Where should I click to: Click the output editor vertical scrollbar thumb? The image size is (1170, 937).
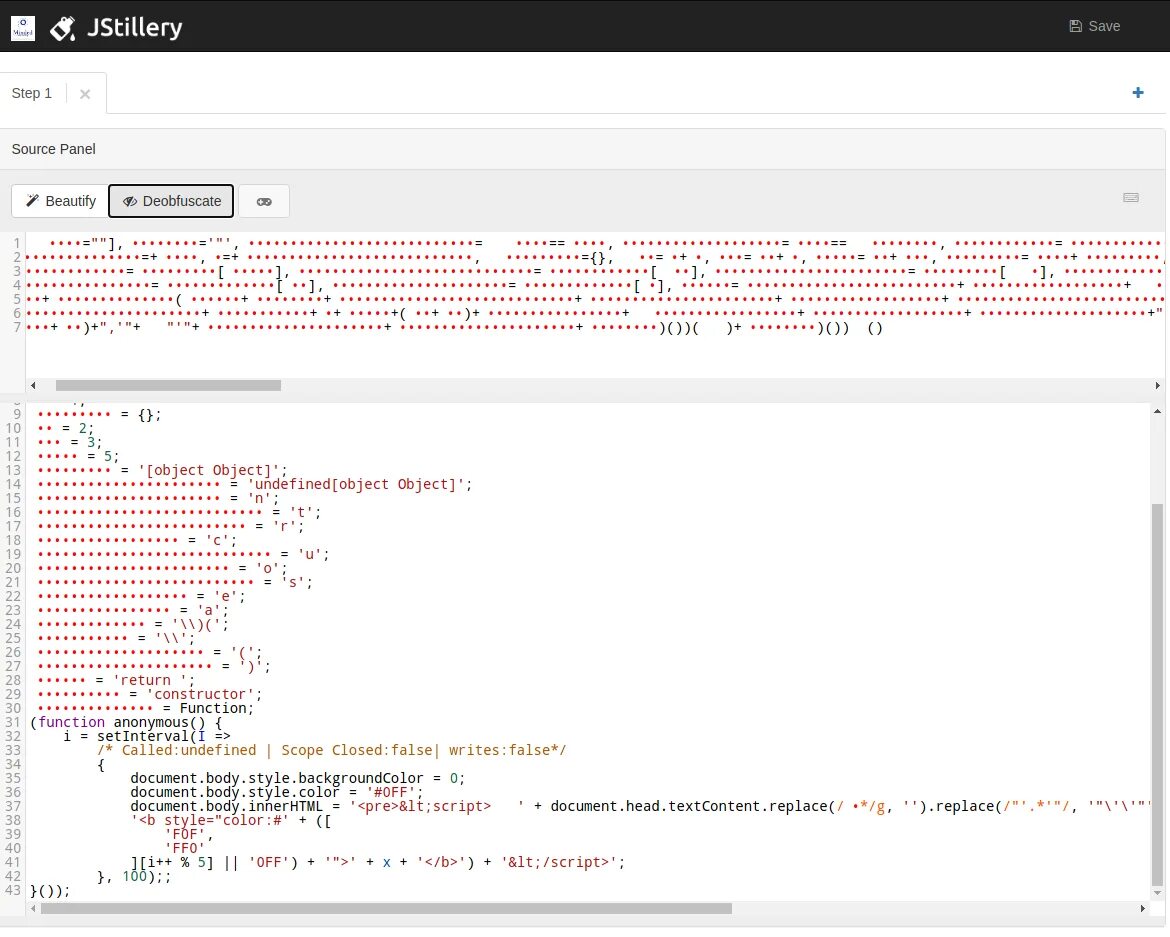point(1157,695)
